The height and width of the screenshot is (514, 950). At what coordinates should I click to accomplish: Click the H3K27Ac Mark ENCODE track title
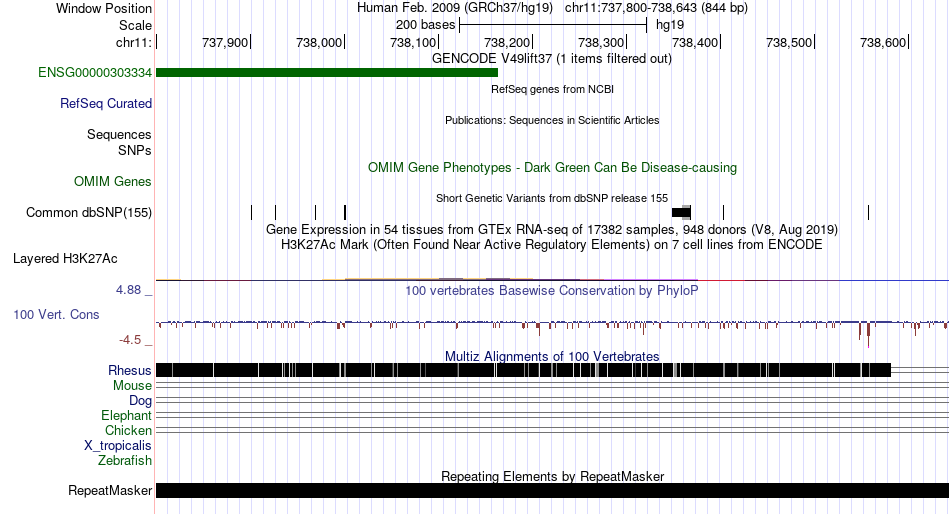pyautogui.click(x=552, y=245)
